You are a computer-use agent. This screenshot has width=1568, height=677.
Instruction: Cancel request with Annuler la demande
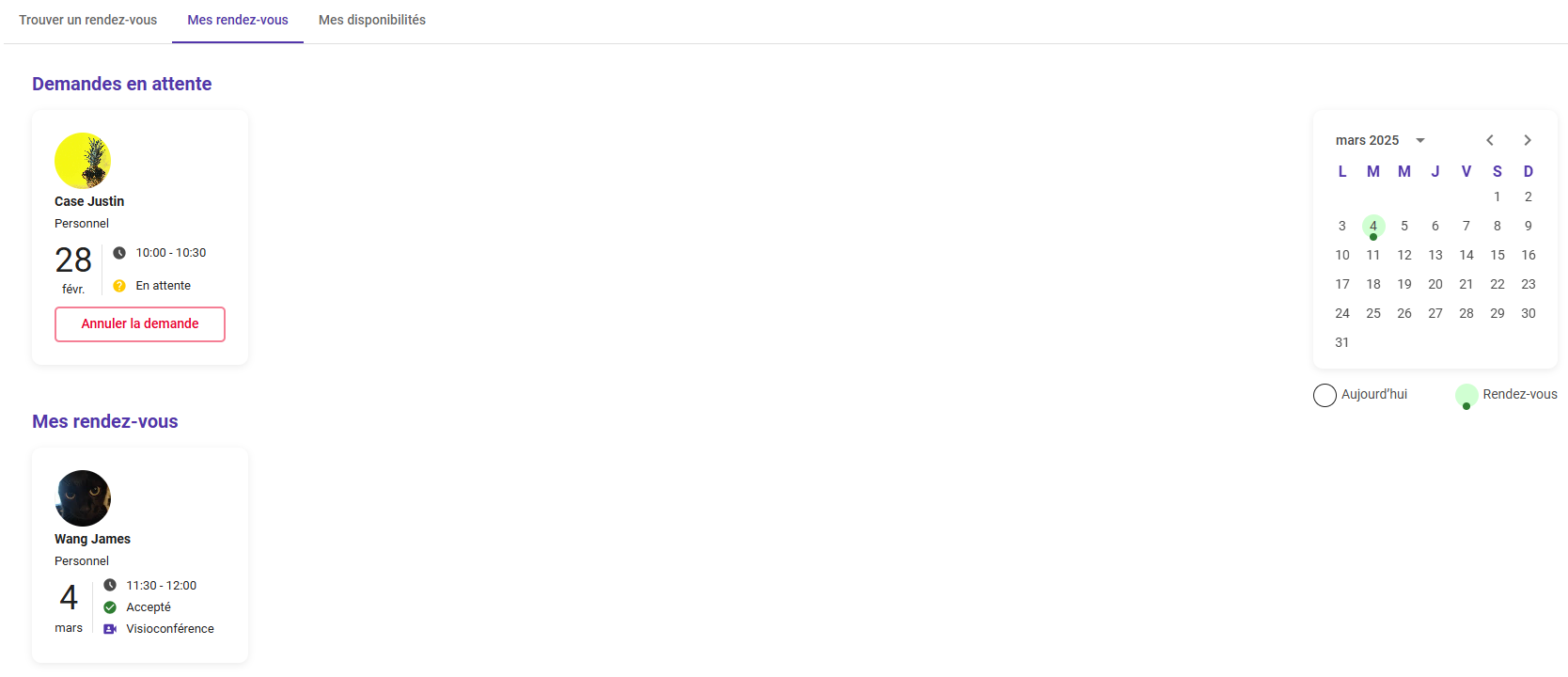coord(140,324)
